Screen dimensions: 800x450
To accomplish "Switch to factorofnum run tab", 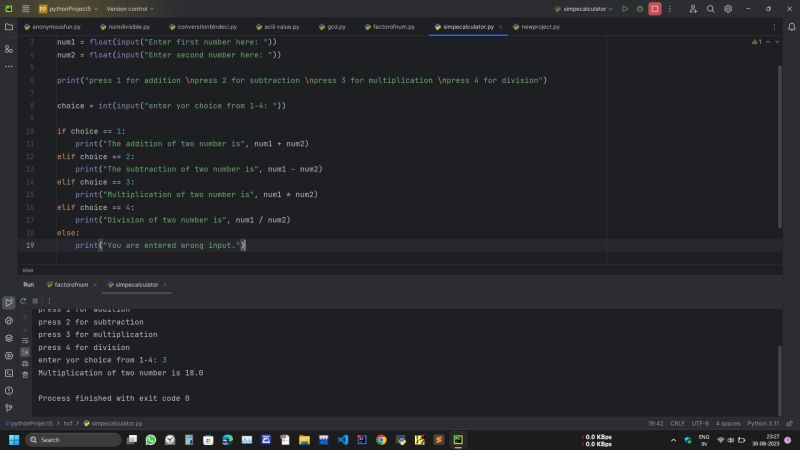I will [67, 285].
